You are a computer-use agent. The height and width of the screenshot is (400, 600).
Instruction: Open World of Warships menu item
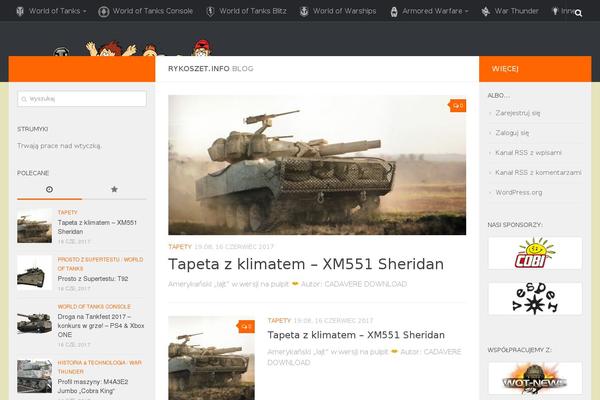click(344, 11)
